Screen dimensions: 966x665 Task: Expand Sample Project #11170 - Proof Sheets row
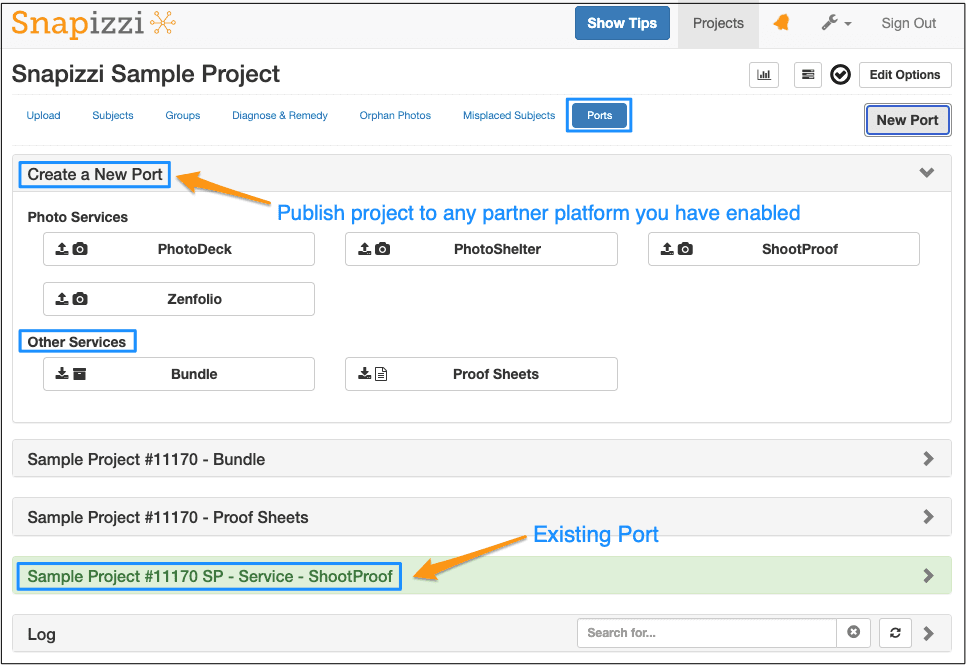coord(482,516)
